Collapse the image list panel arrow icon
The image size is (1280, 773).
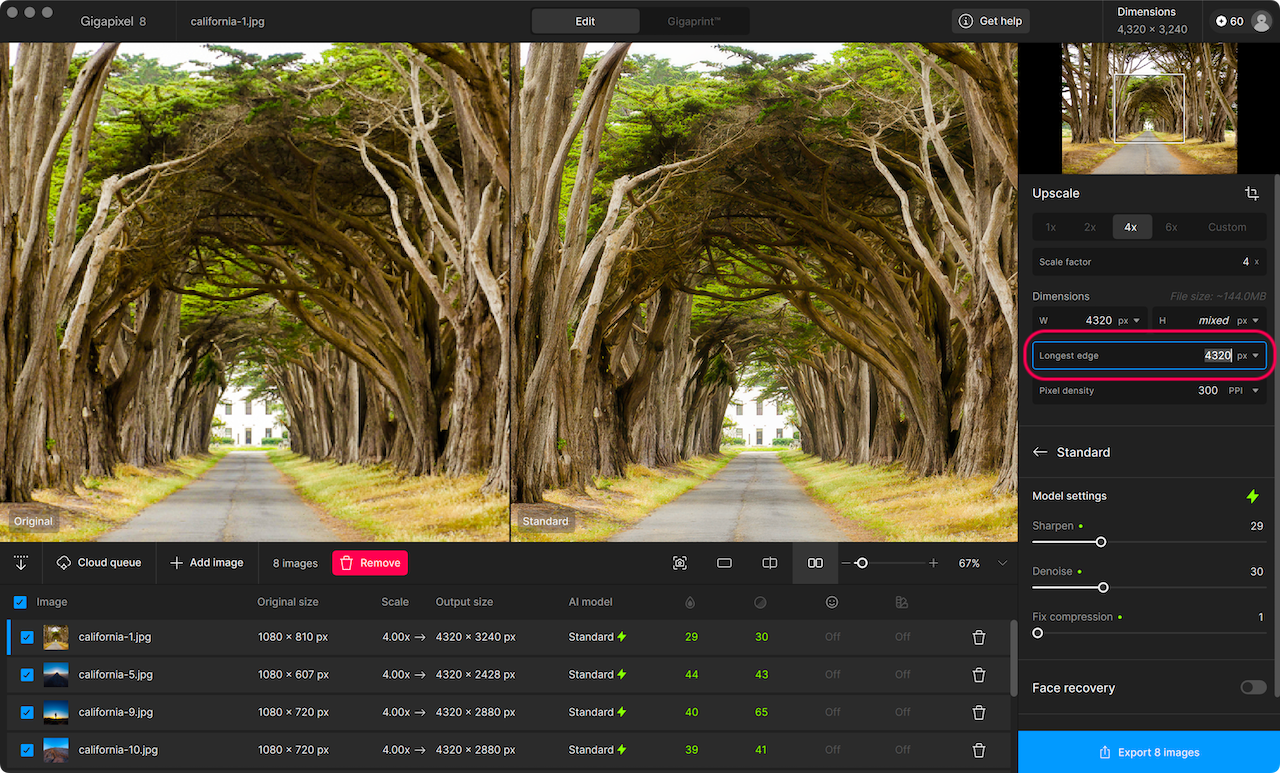click(x=20, y=563)
